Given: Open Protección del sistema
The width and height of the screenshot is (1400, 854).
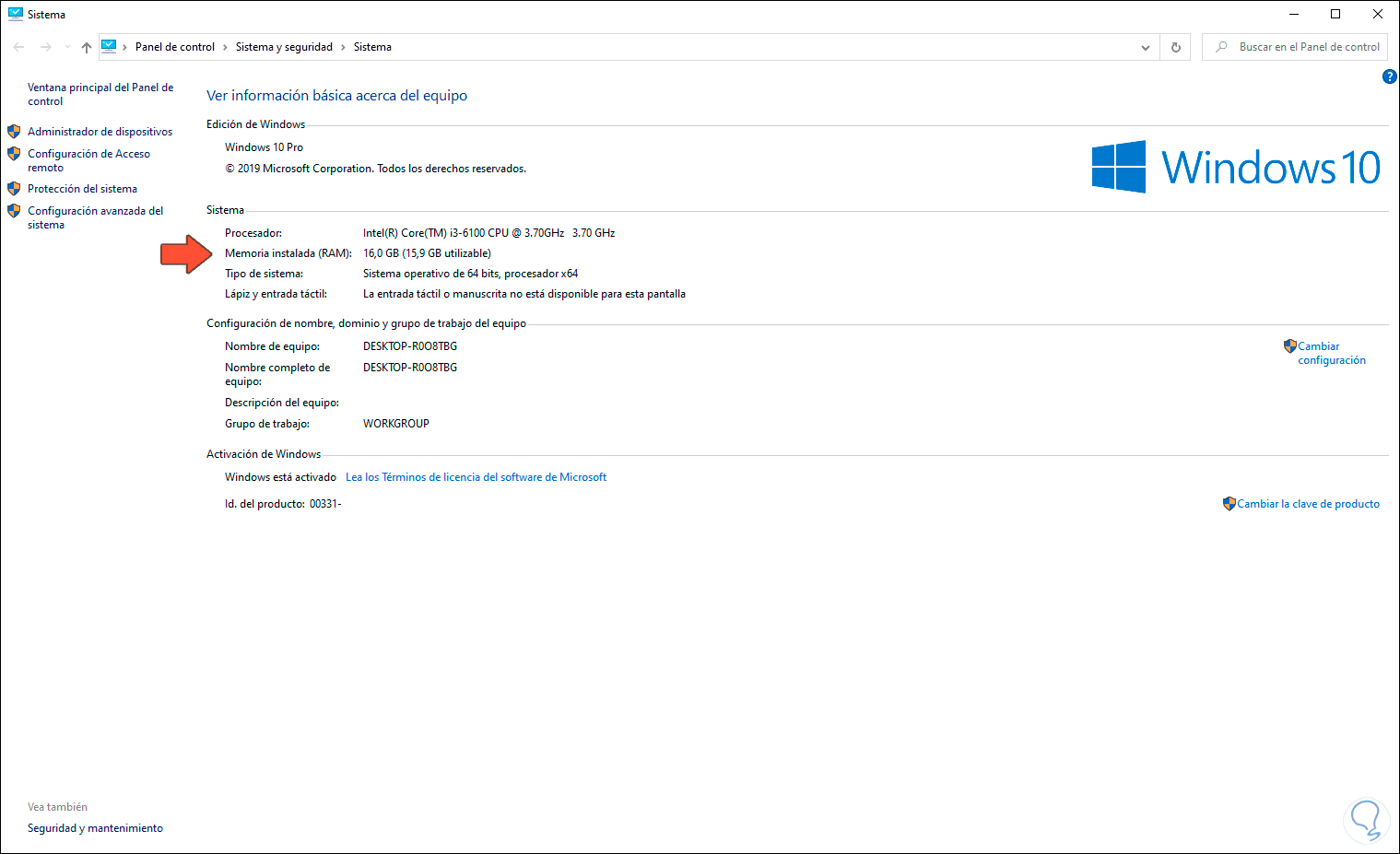Looking at the screenshot, I should [82, 189].
